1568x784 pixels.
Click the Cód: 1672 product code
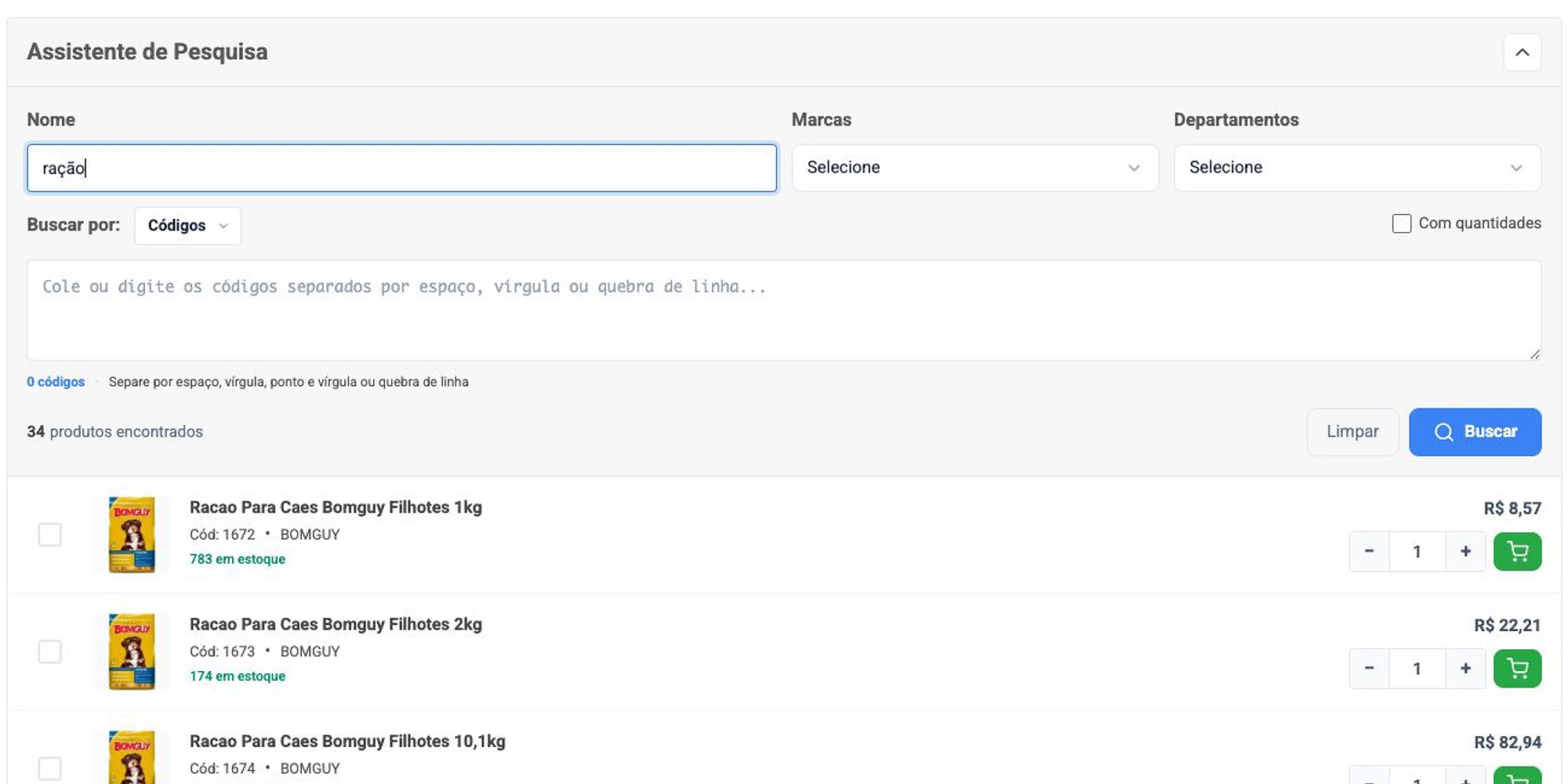(x=223, y=535)
